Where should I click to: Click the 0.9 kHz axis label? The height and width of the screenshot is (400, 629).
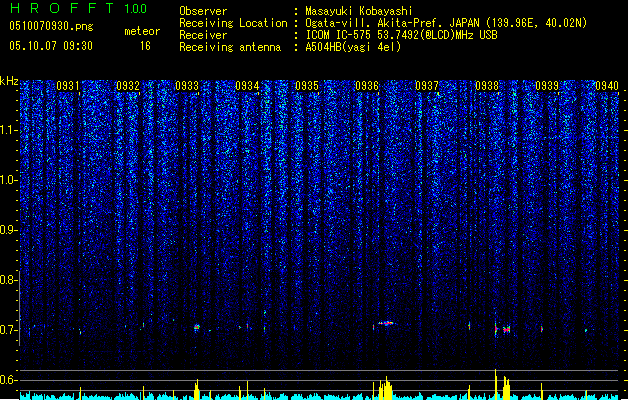[x=8, y=230]
